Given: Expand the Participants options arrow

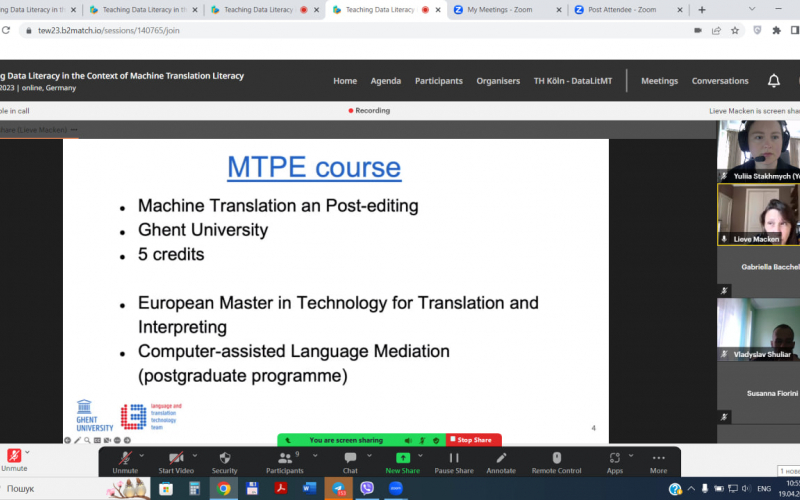Looking at the screenshot, I should pyautogui.click(x=315, y=456).
